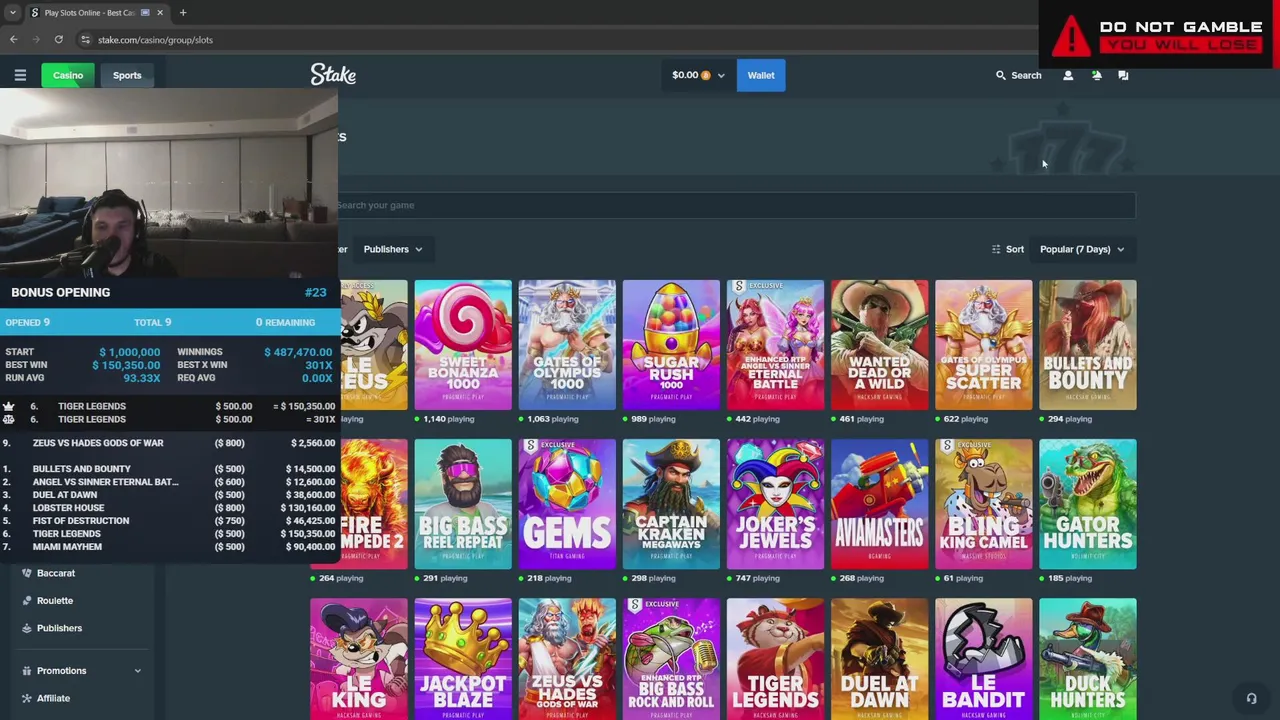Open Le Bandit game tile
This screenshot has width=1280, height=720.
pos(983,659)
